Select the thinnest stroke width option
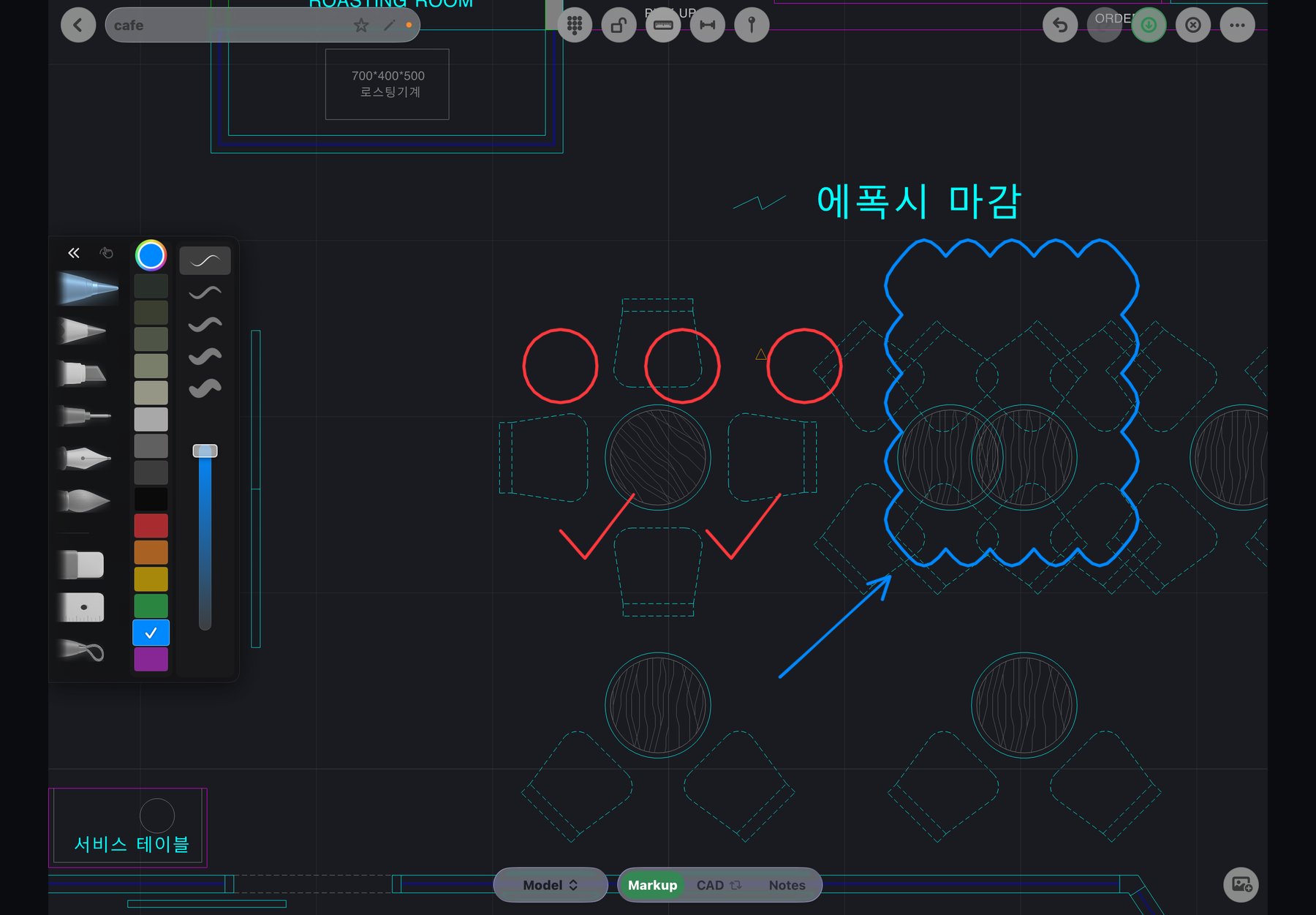 205,260
